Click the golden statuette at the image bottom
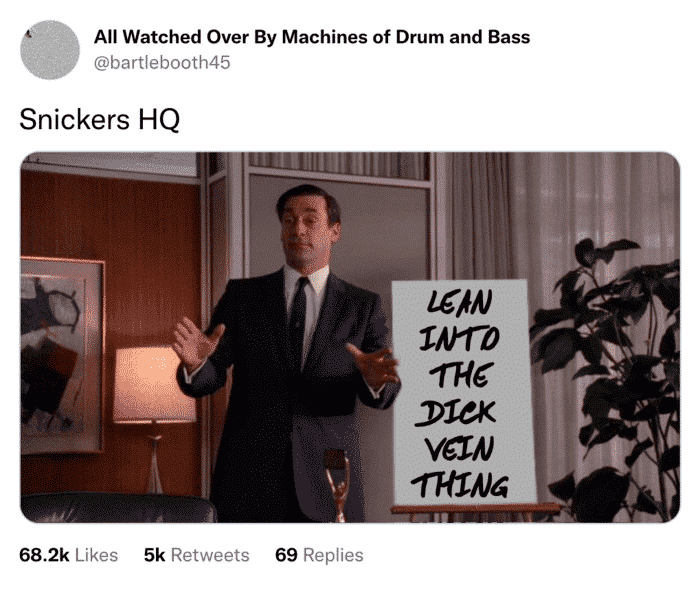The width and height of the screenshot is (700, 606). 338,485
